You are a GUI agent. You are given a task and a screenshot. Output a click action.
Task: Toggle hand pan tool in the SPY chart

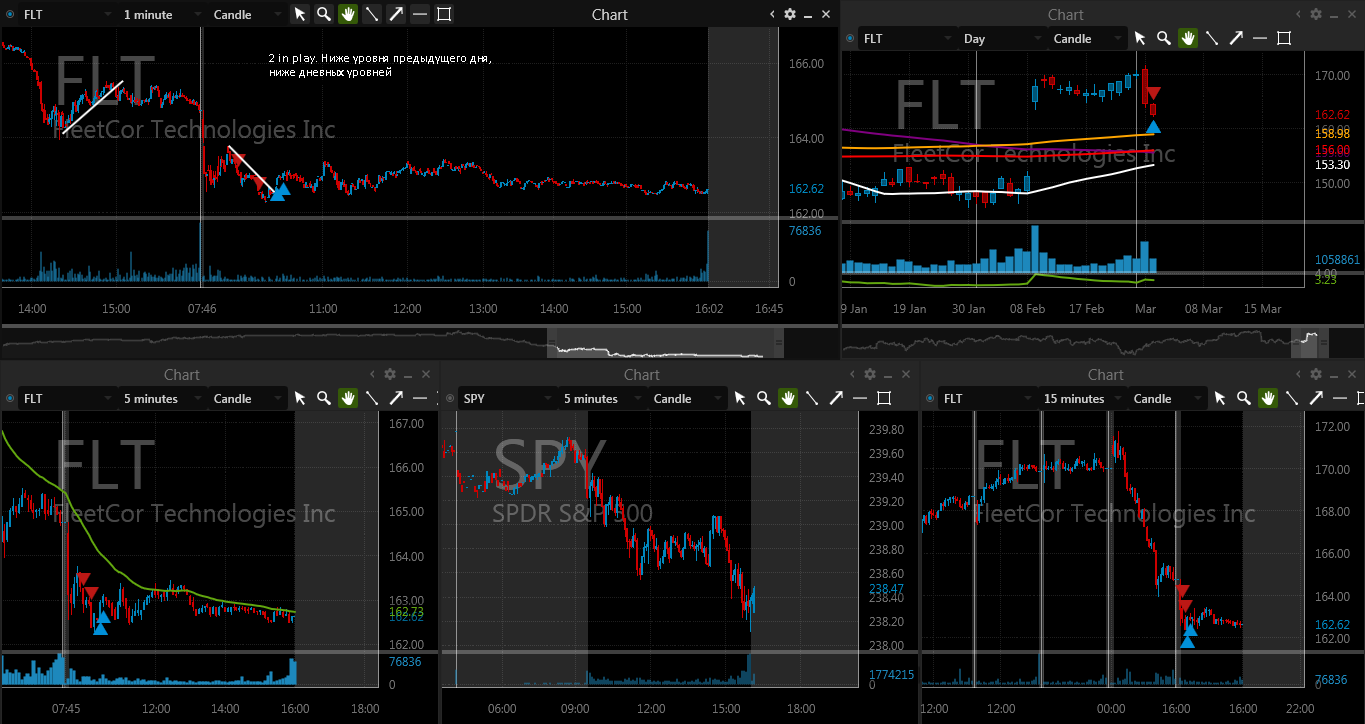pos(788,398)
